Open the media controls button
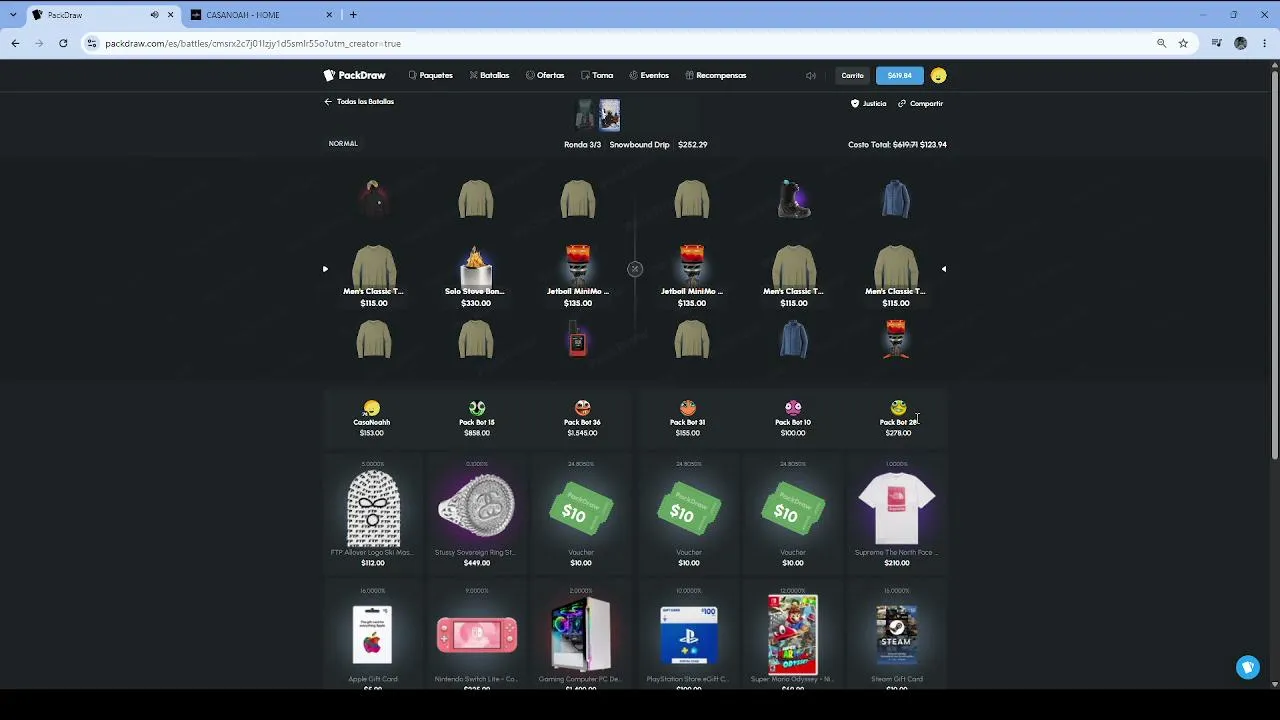The image size is (1280, 720). 1216,43
